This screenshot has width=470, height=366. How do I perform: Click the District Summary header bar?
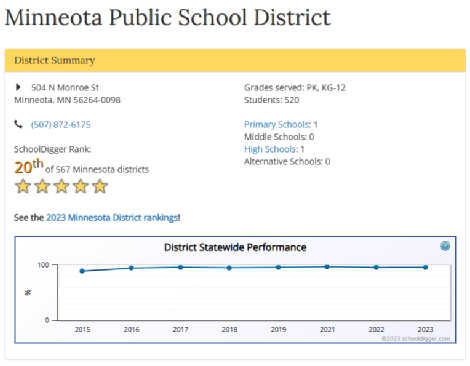tap(235, 60)
